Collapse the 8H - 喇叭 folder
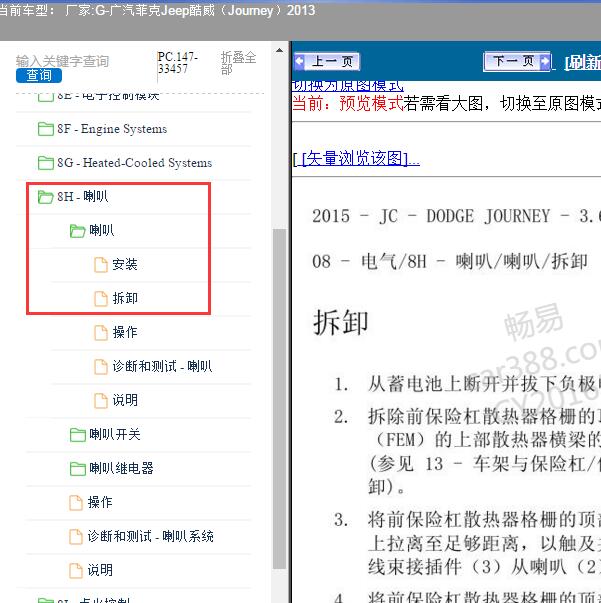This screenshot has height=603, width=601. click(x=82, y=197)
